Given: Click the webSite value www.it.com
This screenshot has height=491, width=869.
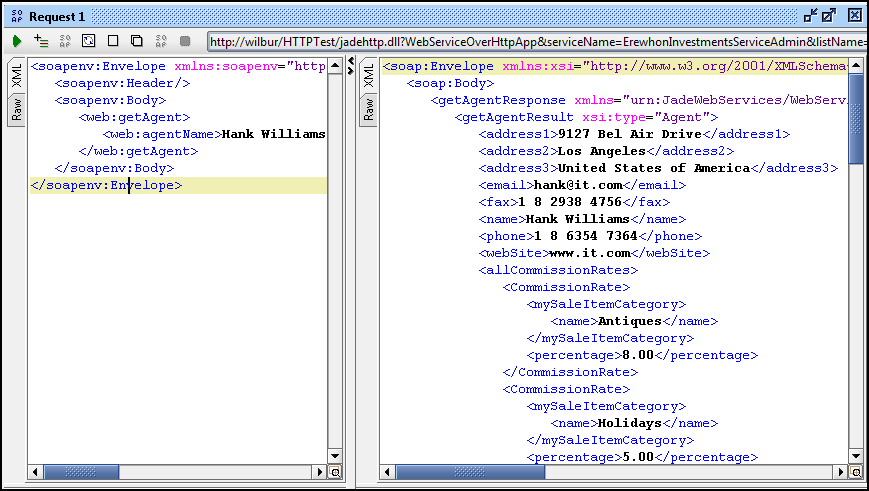Looking at the screenshot, I should coord(590,253).
